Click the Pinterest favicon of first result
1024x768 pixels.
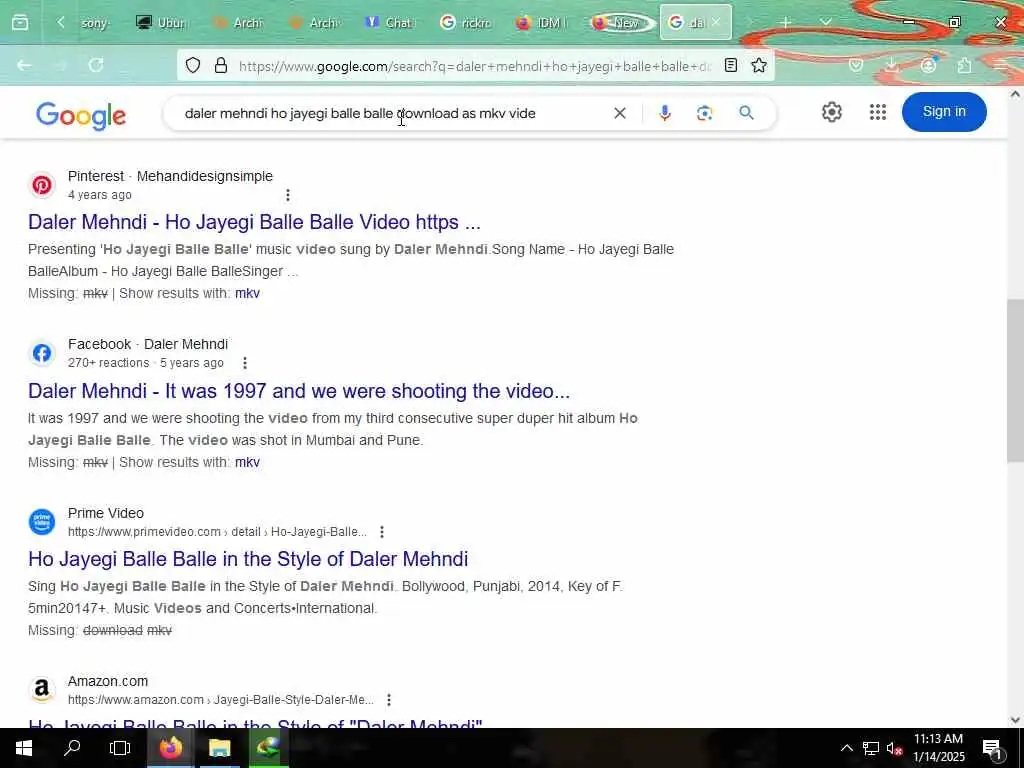click(x=42, y=185)
